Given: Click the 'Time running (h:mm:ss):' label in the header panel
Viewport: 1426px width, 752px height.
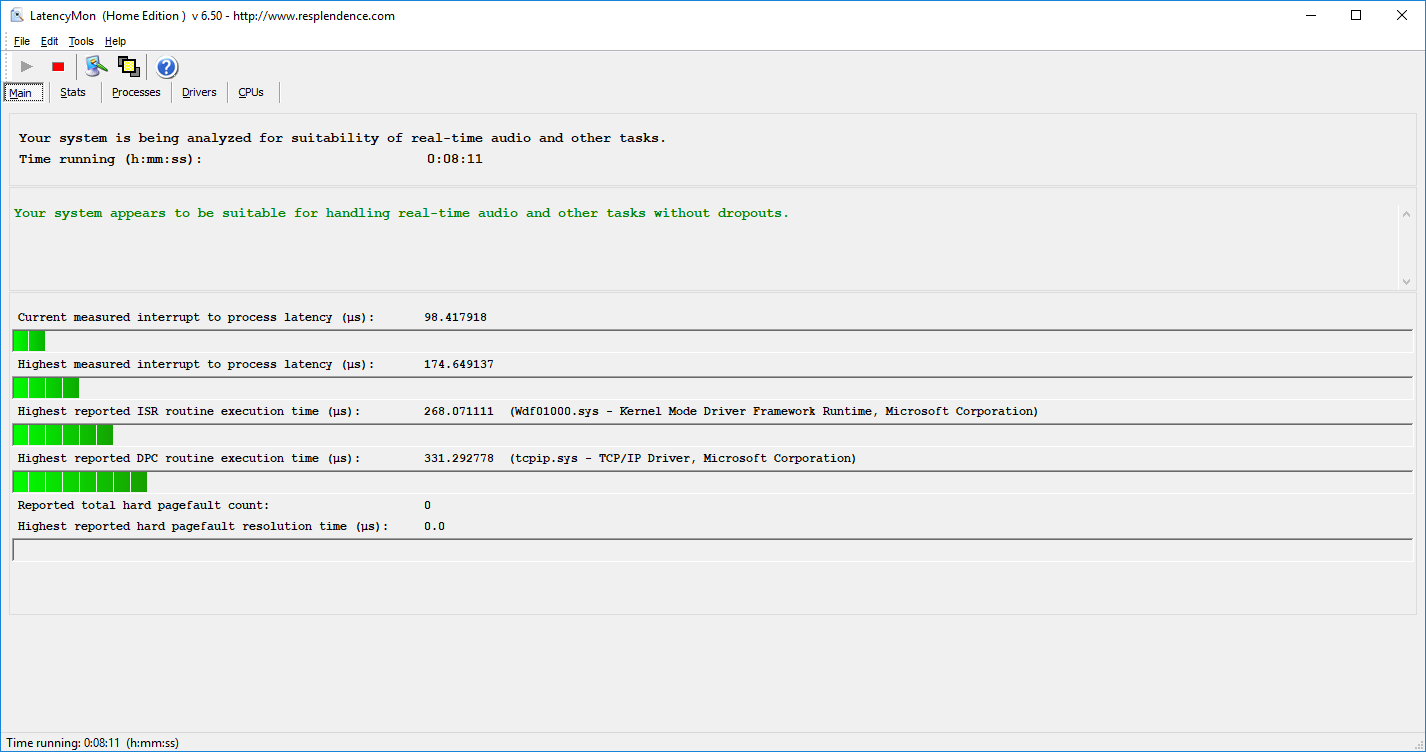Looking at the screenshot, I should click(x=110, y=159).
